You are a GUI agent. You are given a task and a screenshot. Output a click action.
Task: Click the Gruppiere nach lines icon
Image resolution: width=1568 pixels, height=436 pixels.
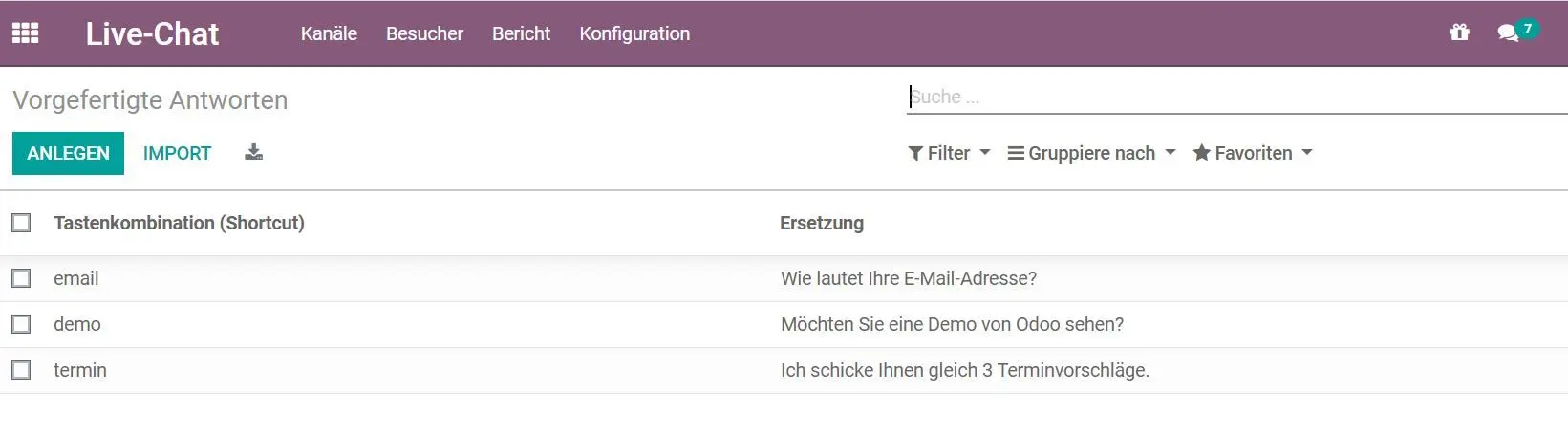(1016, 153)
